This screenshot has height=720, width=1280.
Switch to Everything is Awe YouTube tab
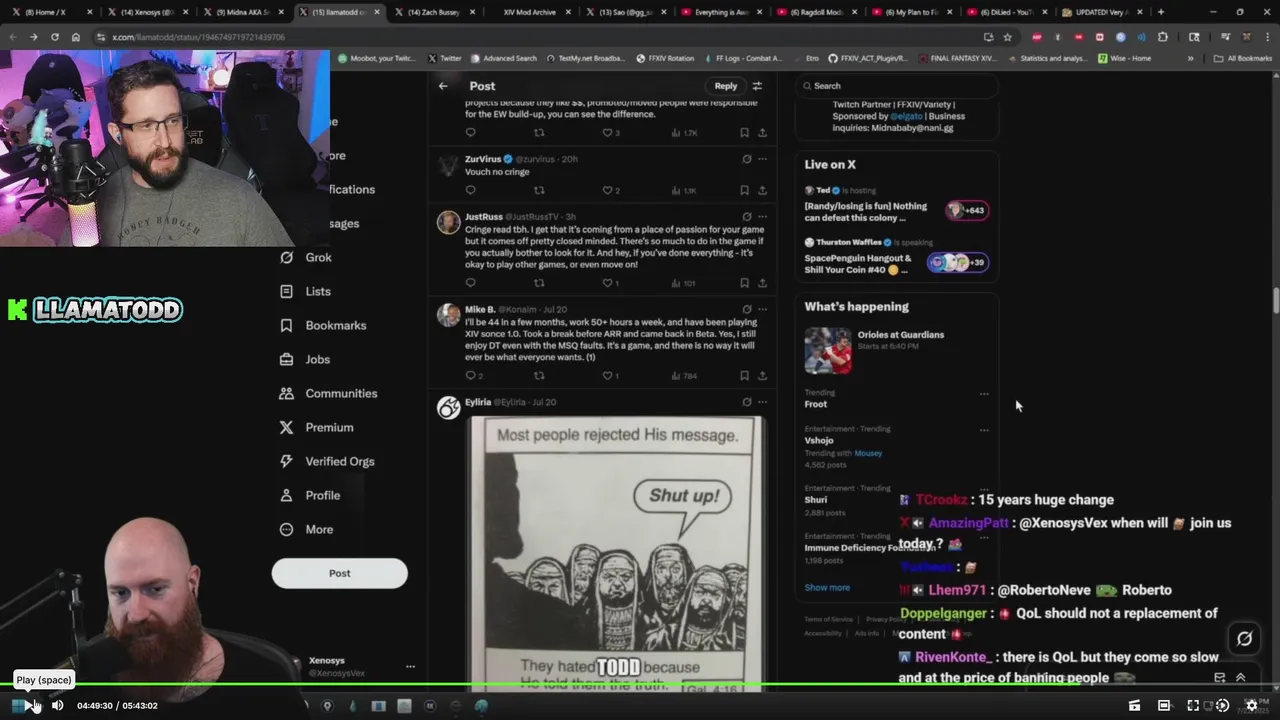click(x=719, y=12)
